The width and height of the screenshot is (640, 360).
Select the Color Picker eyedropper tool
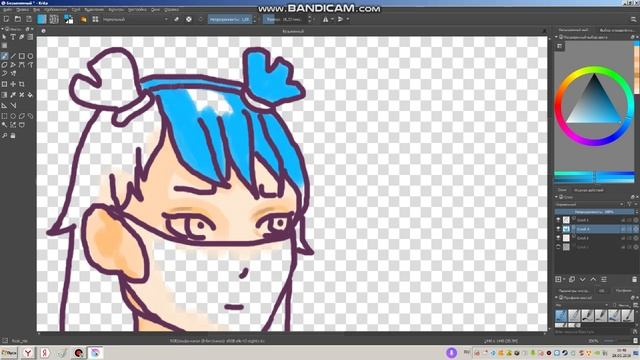[13, 95]
